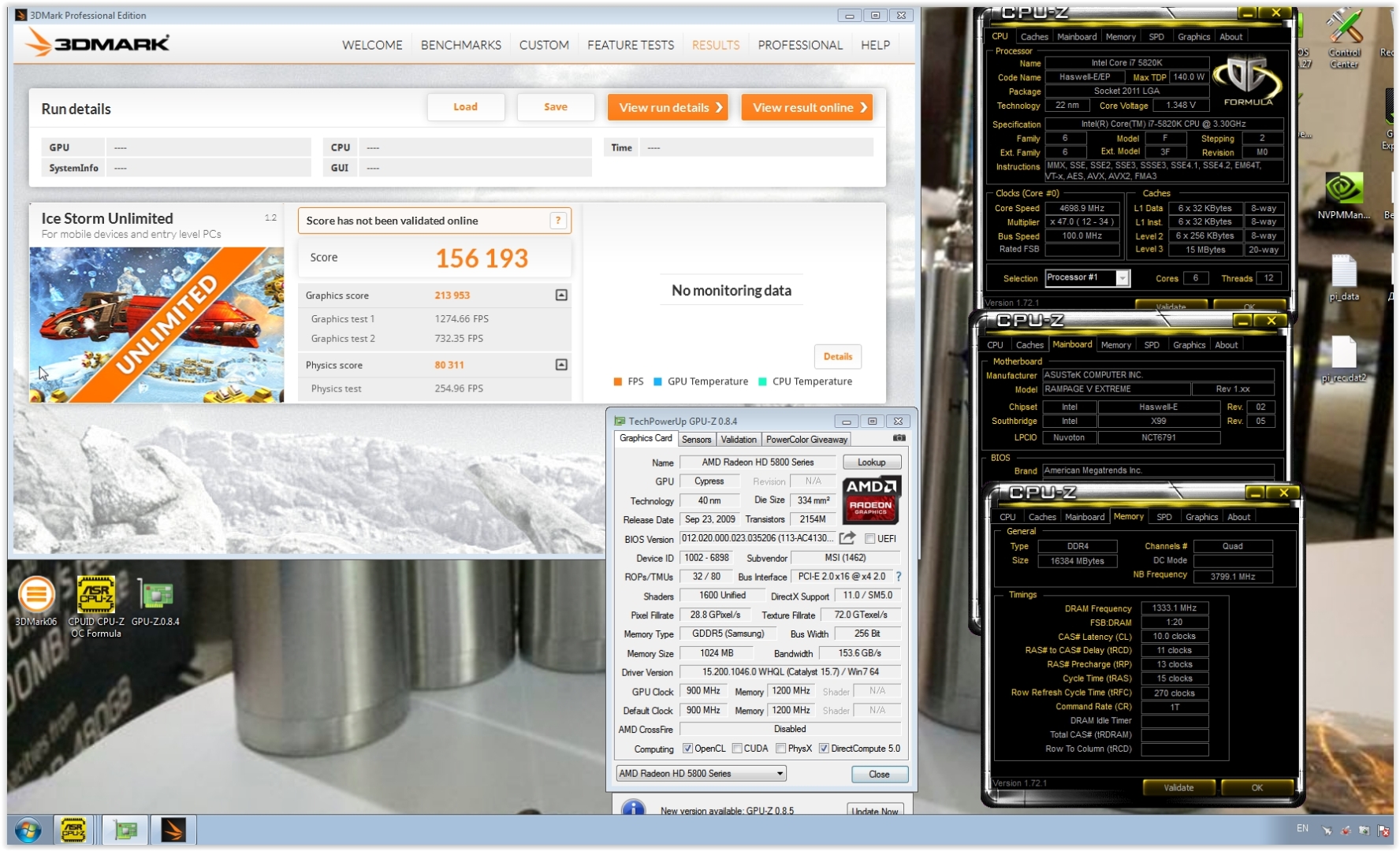Screen dimensions: 1400x851
Task: Switch to GPU-Z in the taskbar
Action: tap(125, 831)
